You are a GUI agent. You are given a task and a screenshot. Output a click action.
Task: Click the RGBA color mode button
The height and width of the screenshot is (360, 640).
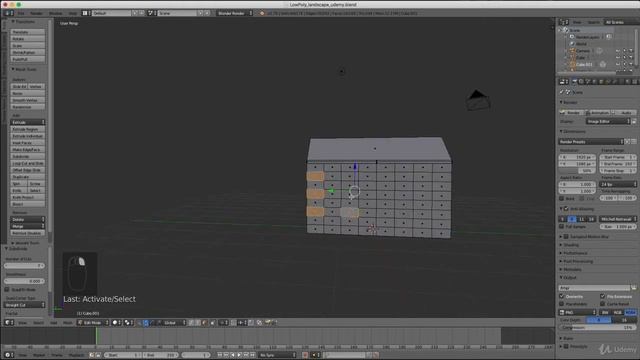coord(631,312)
